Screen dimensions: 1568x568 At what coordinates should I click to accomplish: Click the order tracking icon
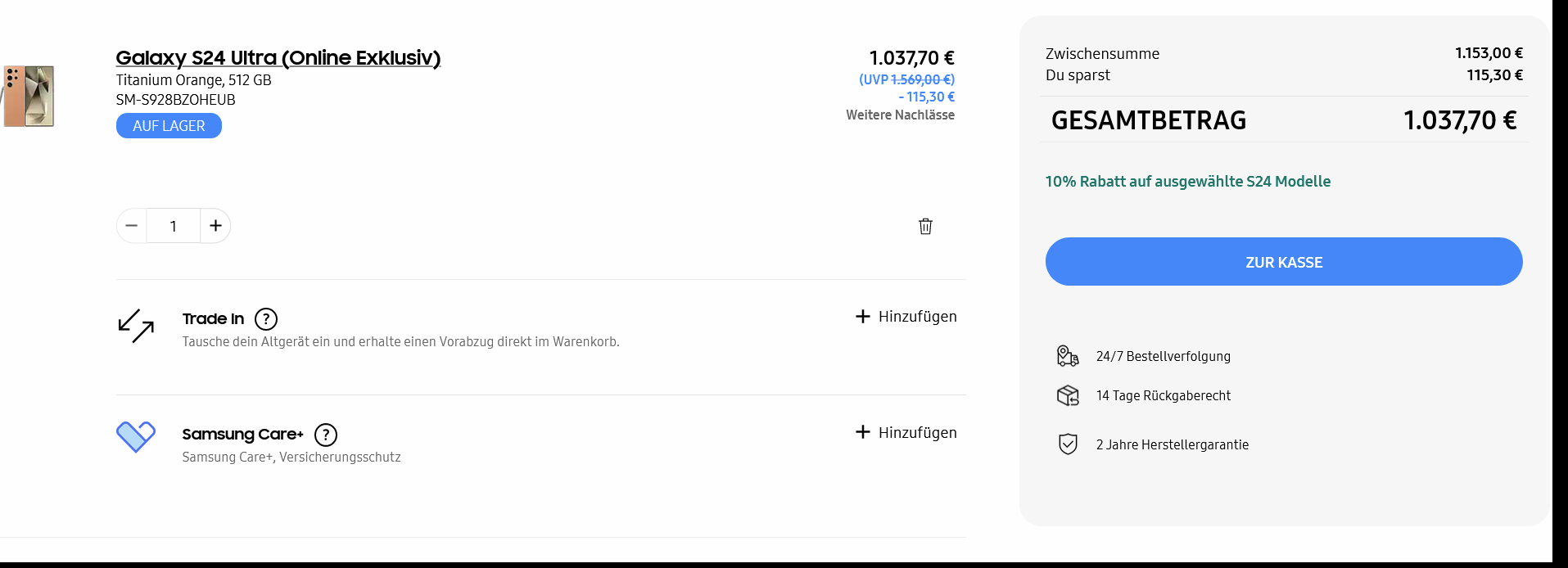tap(1068, 356)
